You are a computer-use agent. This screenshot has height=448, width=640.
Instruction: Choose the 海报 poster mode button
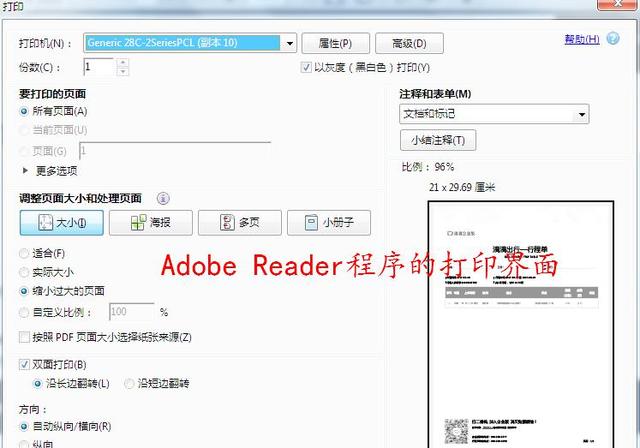151,223
